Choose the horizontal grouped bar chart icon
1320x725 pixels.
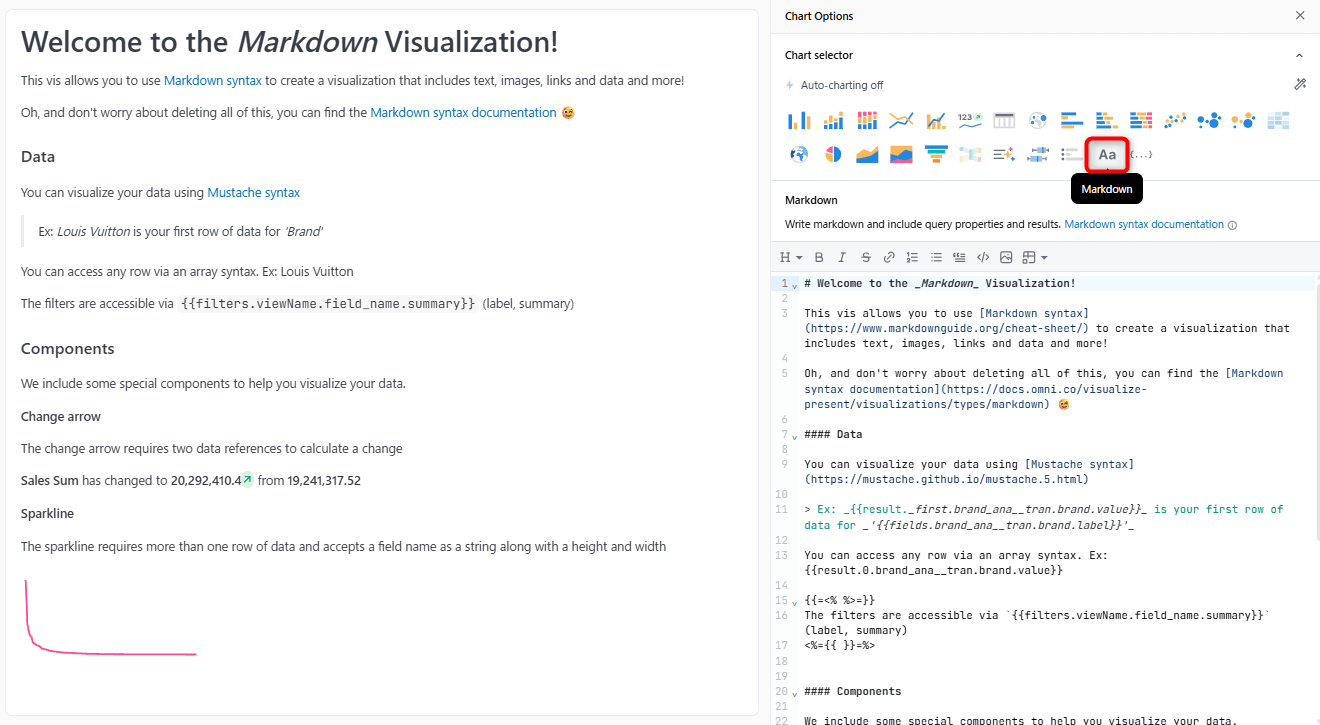click(x=1106, y=121)
